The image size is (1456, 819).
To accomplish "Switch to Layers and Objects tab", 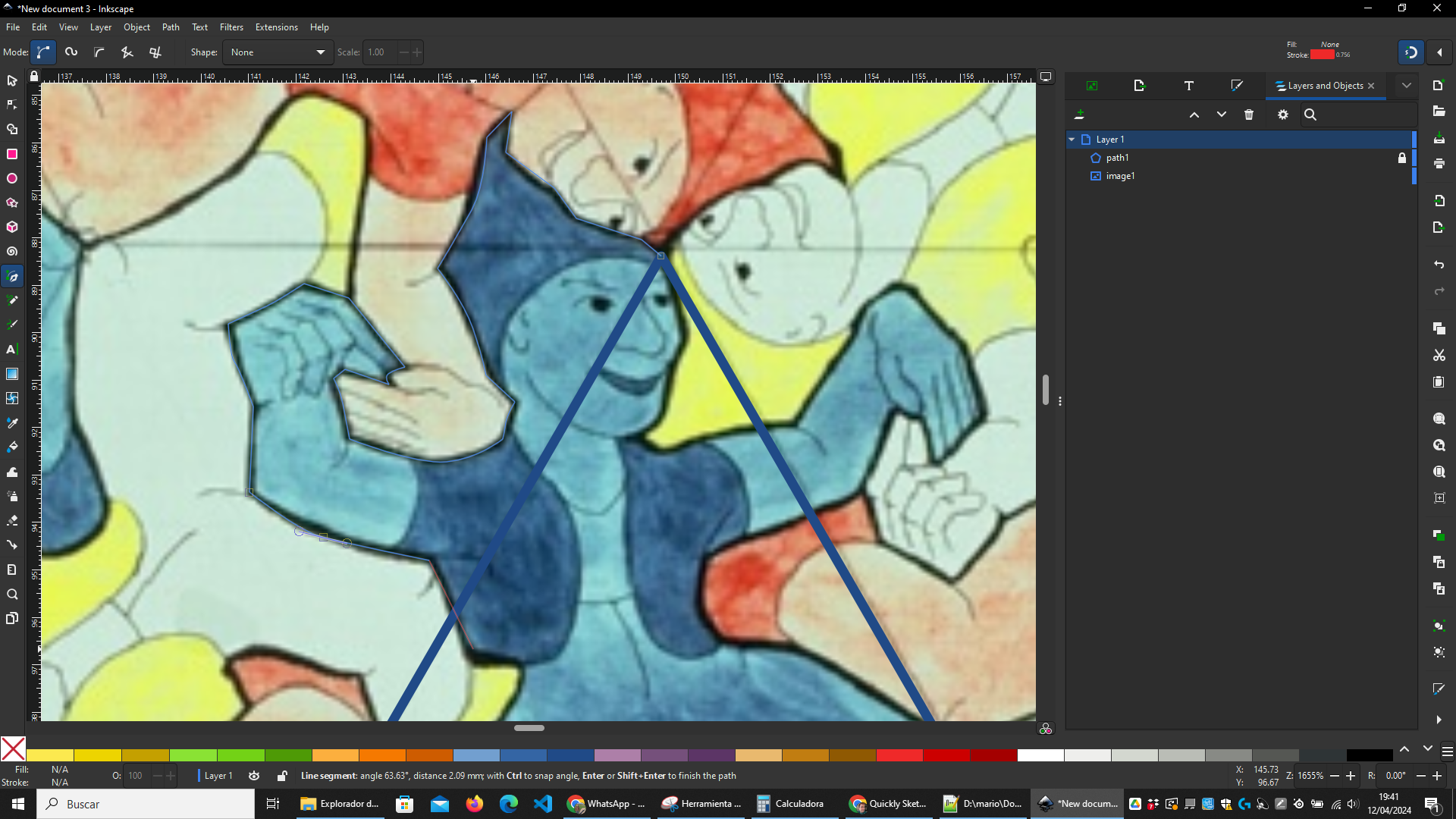I will (x=1326, y=86).
